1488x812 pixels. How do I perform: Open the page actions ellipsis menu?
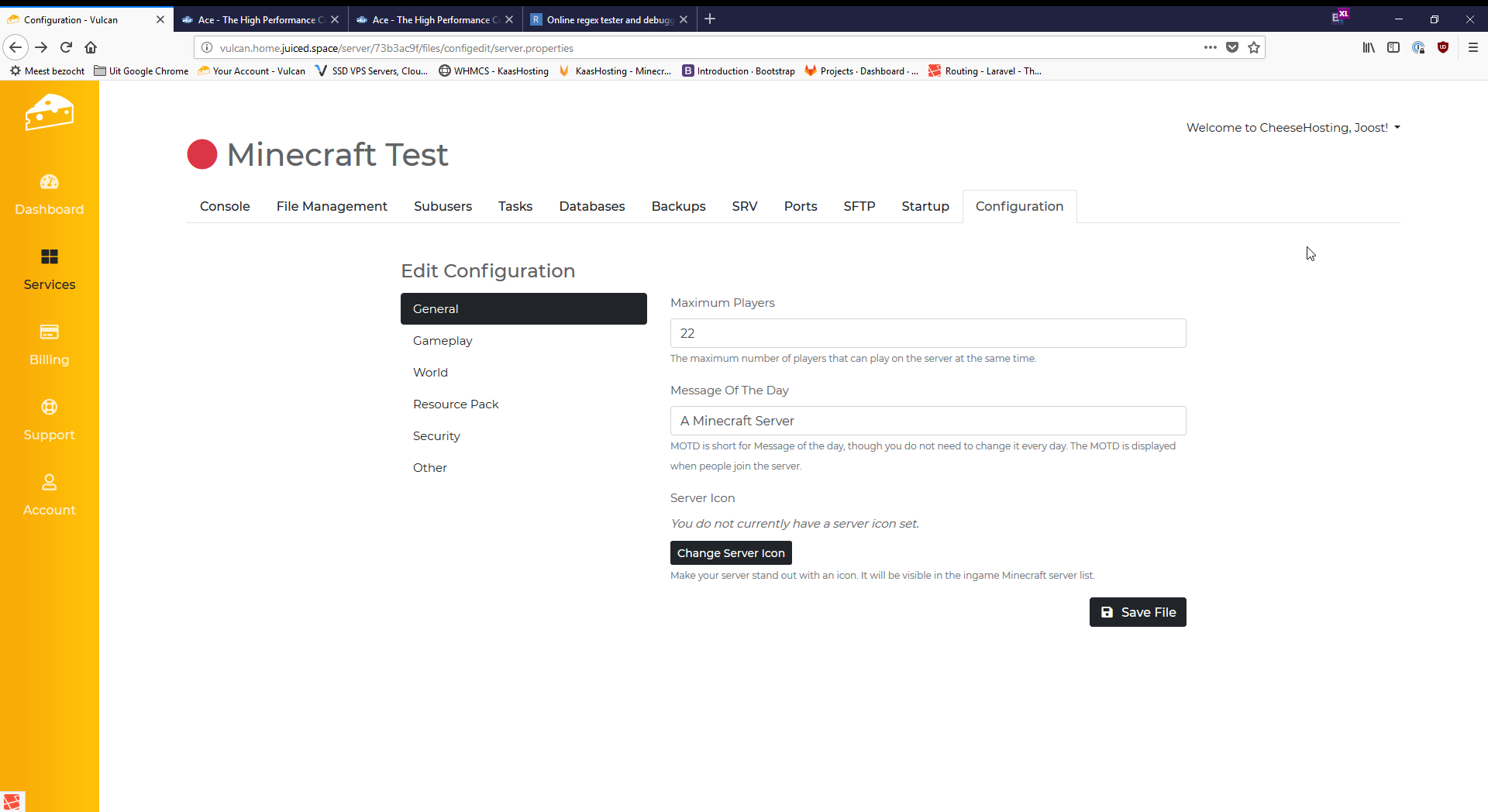pyautogui.click(x=1210, y=48)
